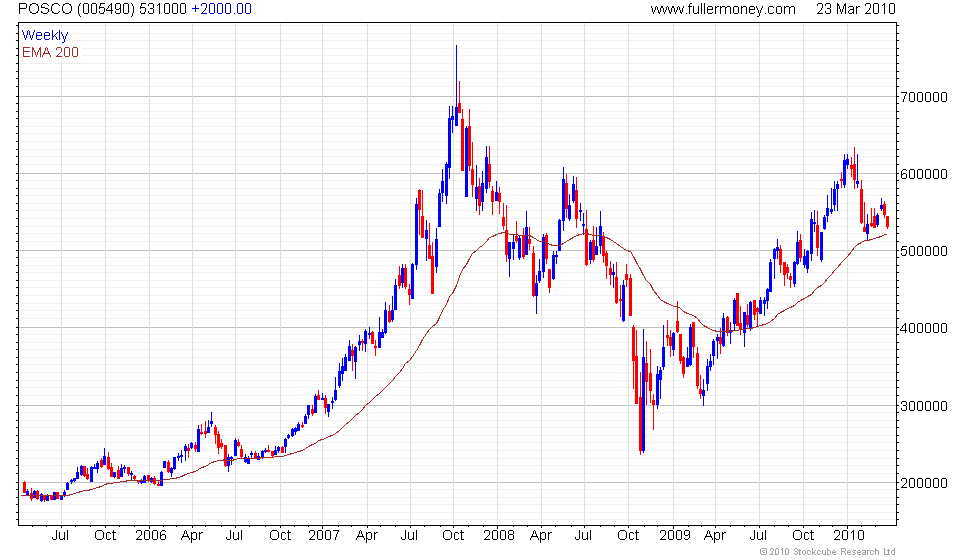Image resolution: width=980 pixels, height=560 pixels.
Task: Click the +2000.00 price change
Action: [x=221, y=9]
